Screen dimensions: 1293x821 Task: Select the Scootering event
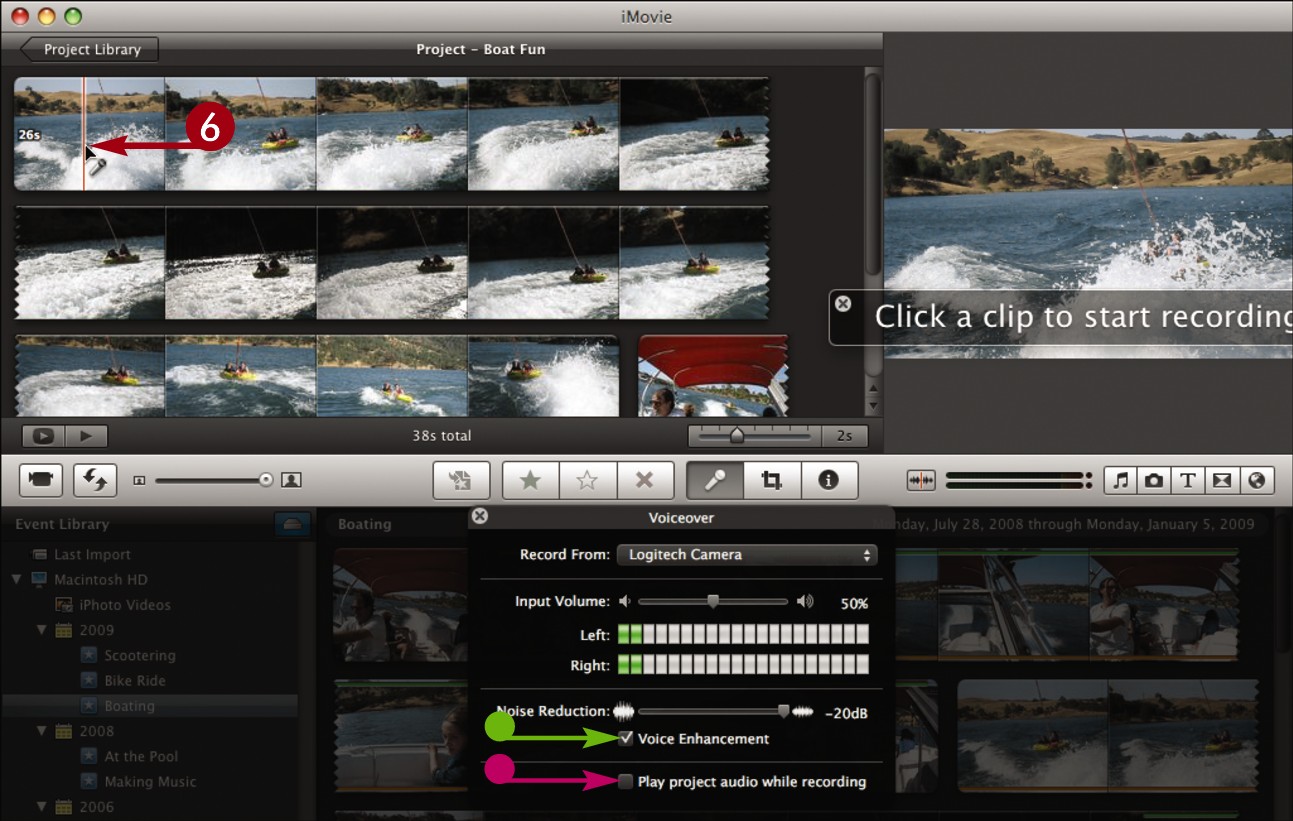point(140,655)
